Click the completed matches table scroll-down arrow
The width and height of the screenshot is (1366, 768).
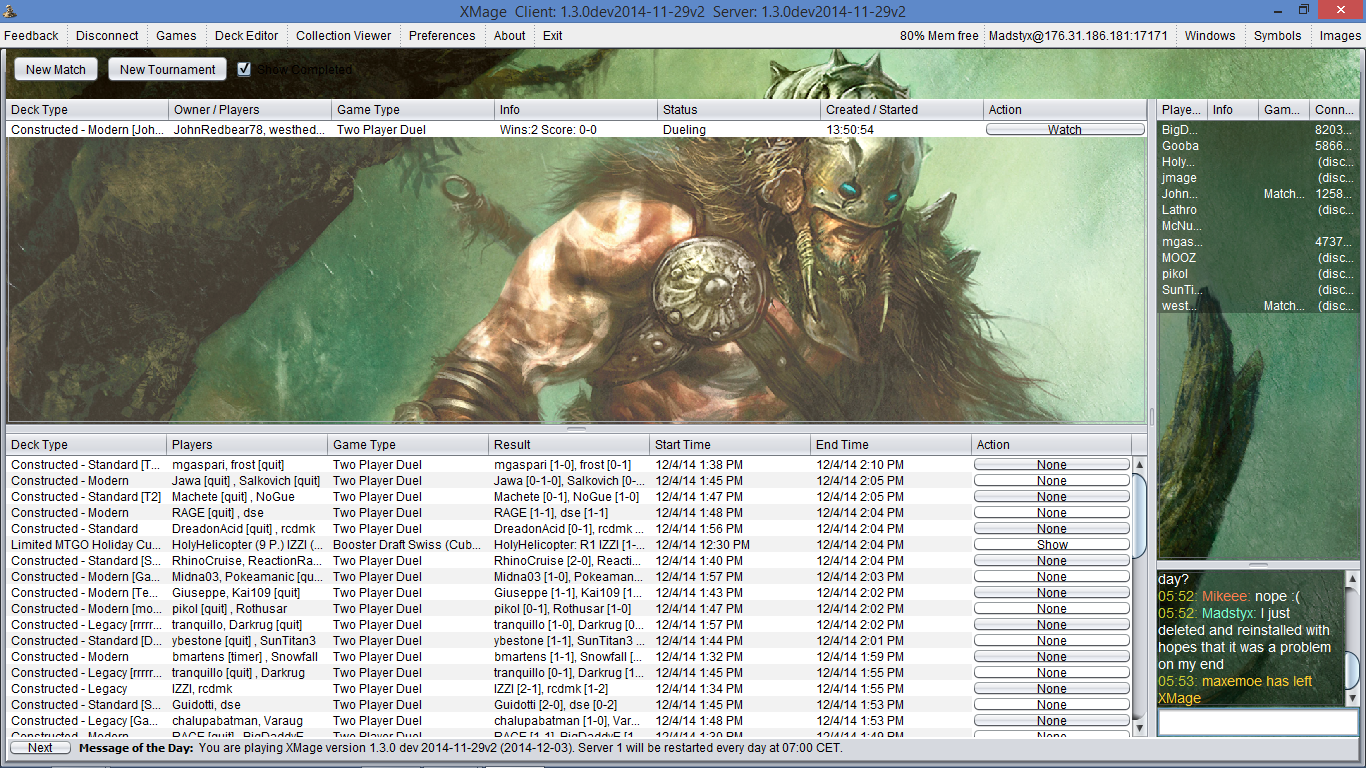[1139, 729]
